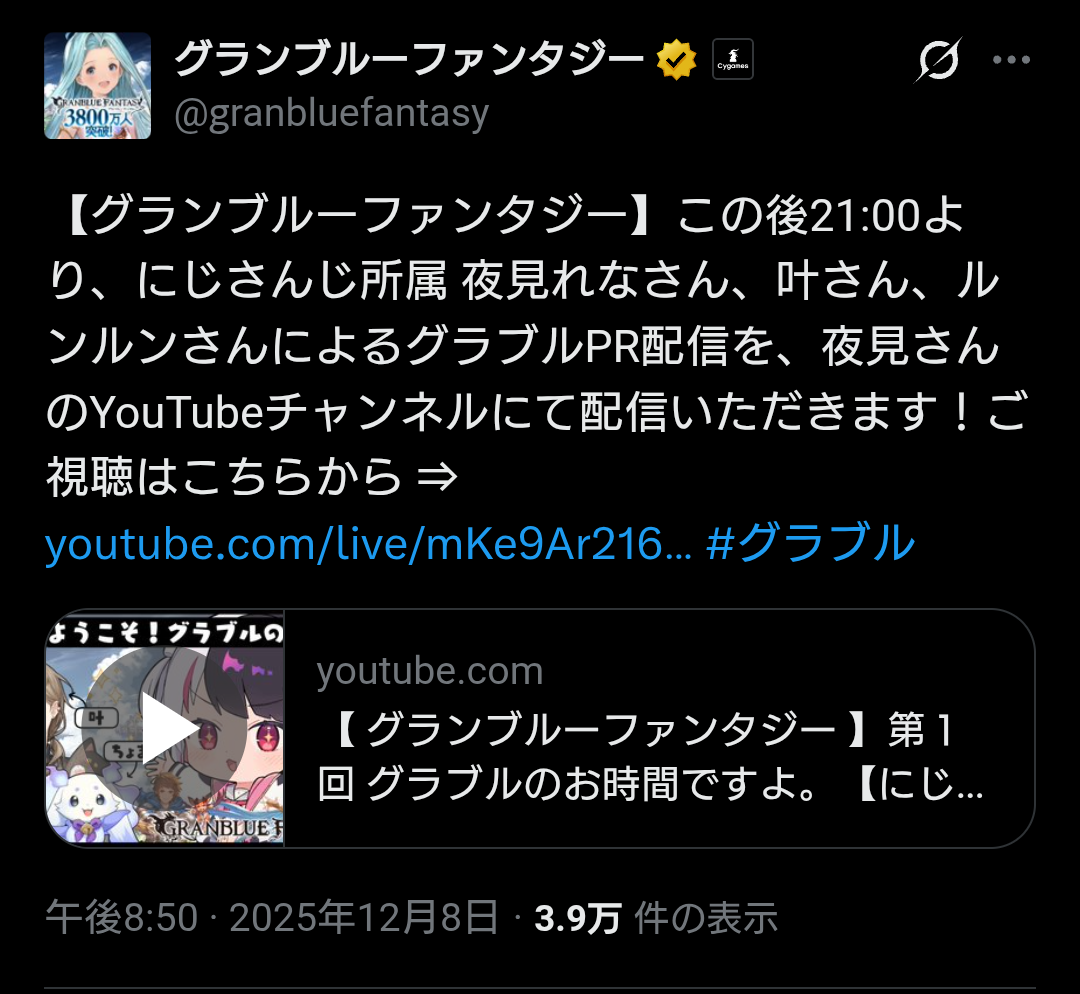The image size is (1080, 994).
Task: Click the post body text paragraph
Action: [537, 346]
